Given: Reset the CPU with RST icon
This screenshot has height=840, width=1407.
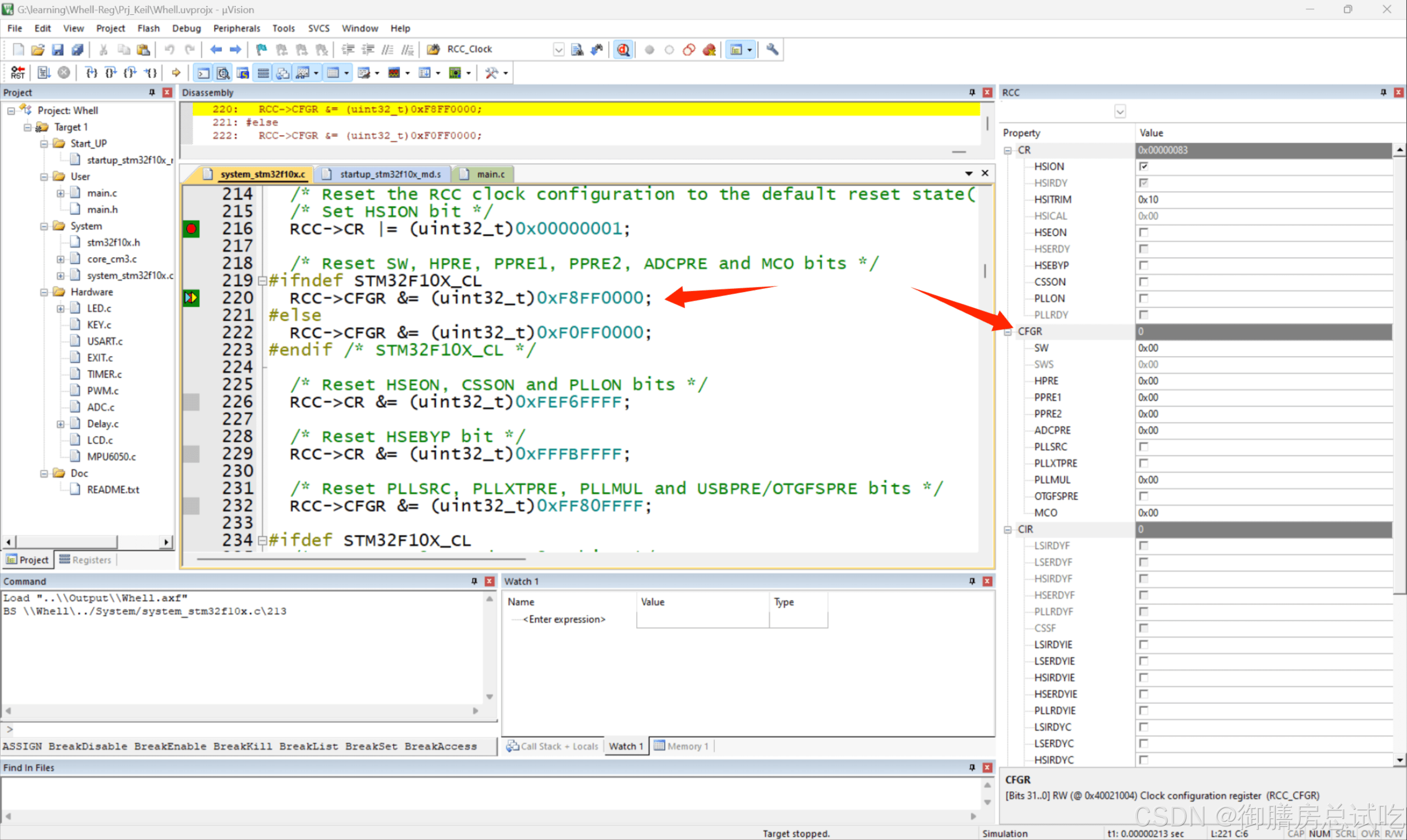Looking at the screenshot, I should click(18, 73).
